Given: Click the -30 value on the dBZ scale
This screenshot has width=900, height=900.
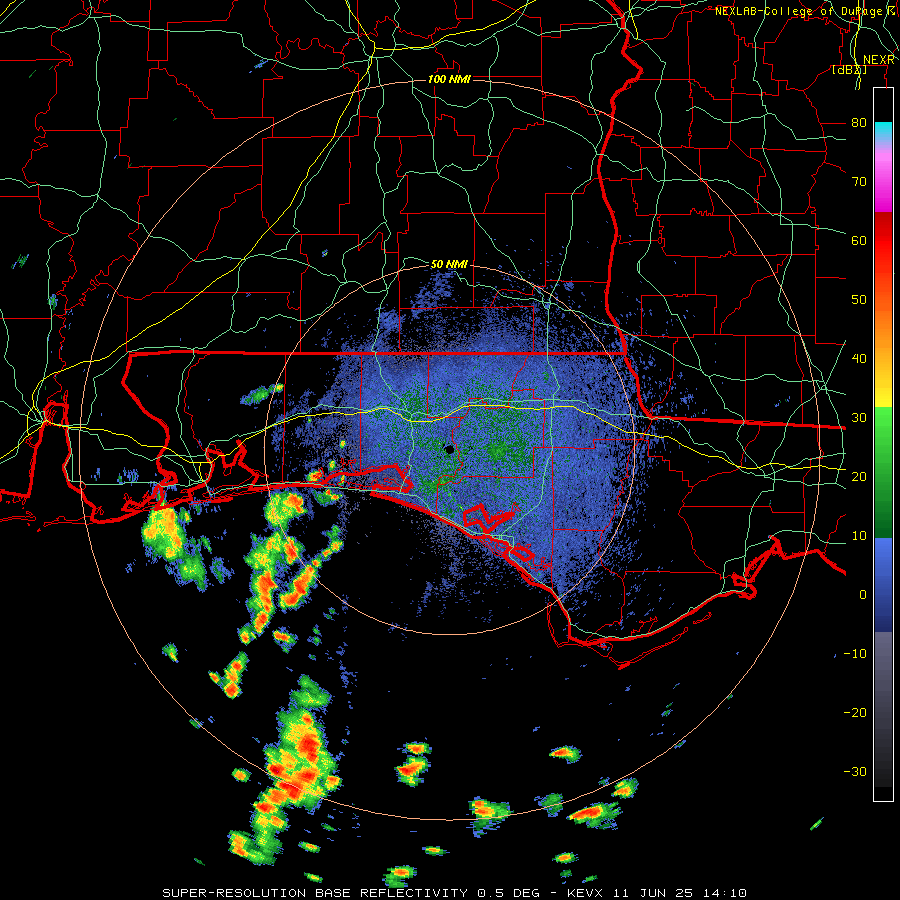Looking at the screenshot, I should pos(855,771).
